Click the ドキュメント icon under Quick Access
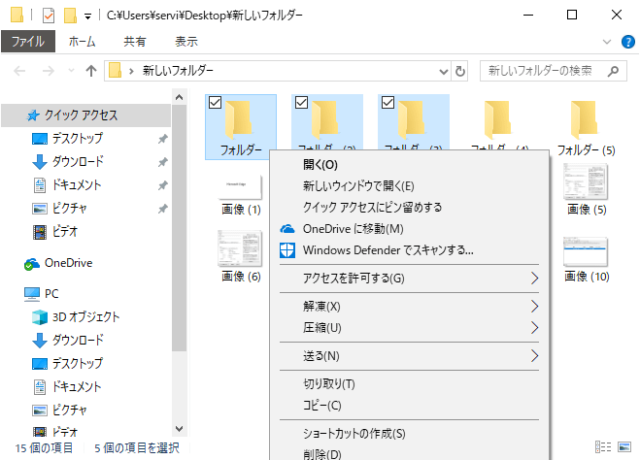 pyautogui.click(x=40, y=185)
